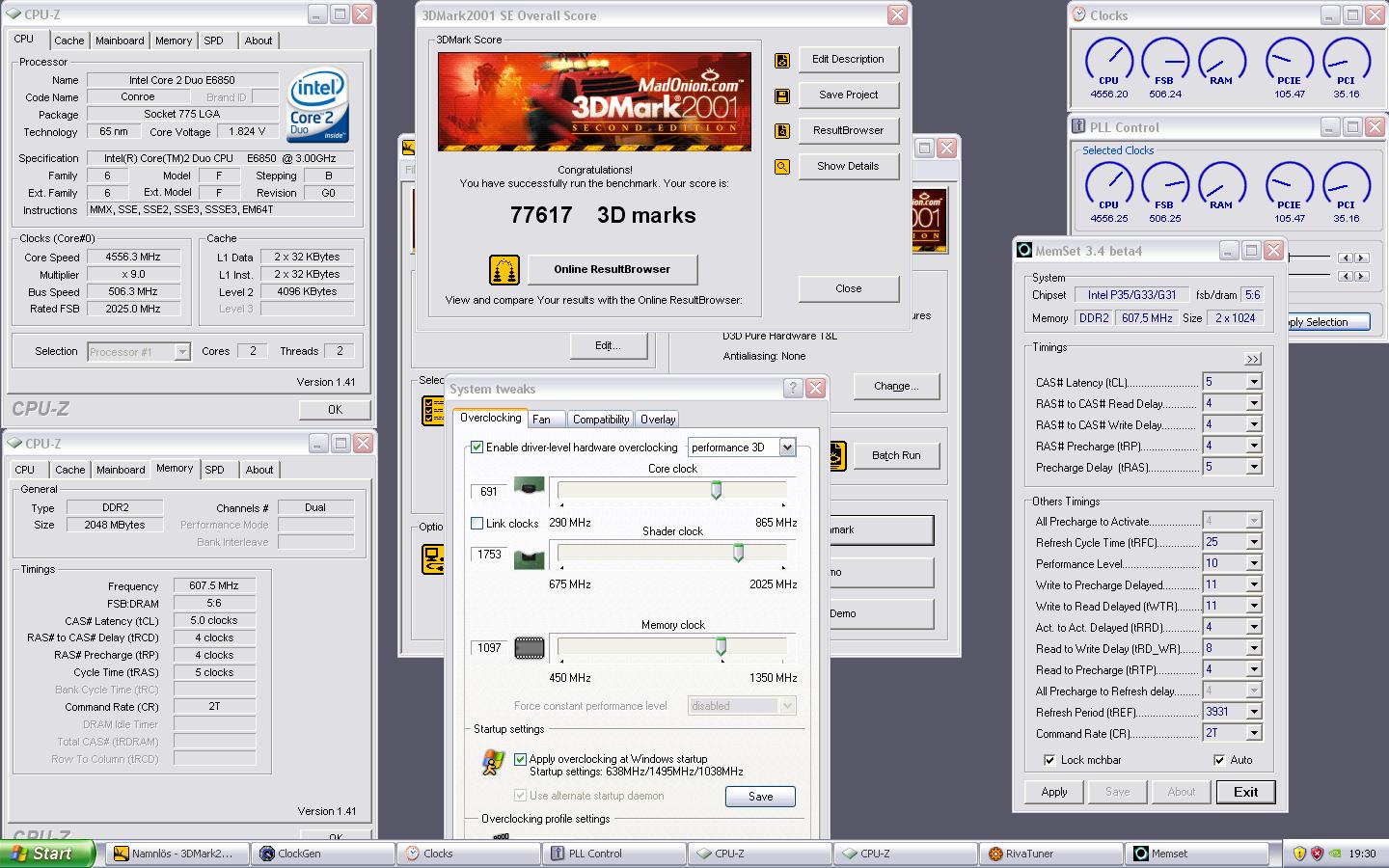Open the Performance Level dropdown
The height and width of the screenshot is (868, 1389).
pos(1254,563)
